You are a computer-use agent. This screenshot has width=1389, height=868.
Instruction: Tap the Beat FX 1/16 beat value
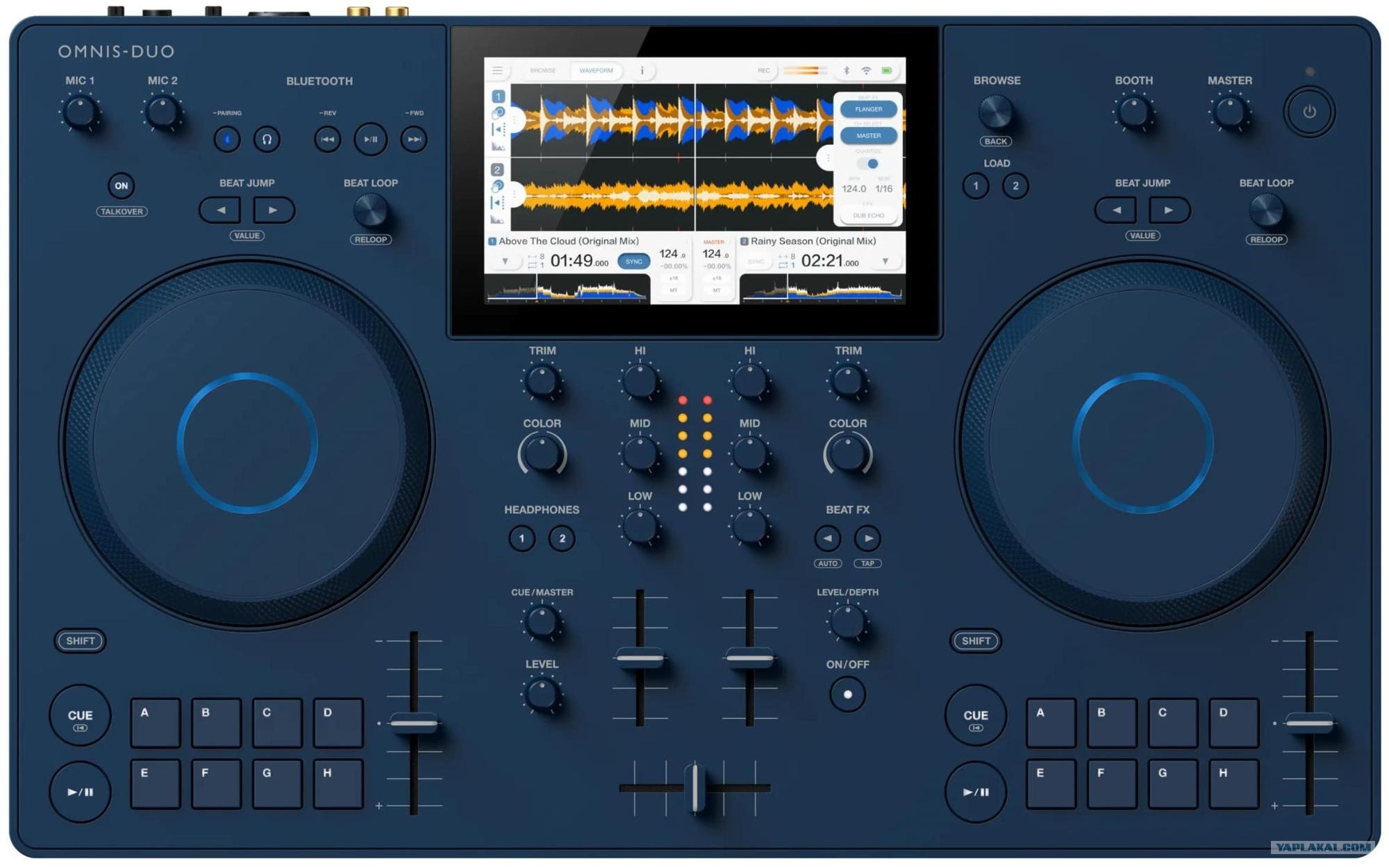[x=883, y=189]
